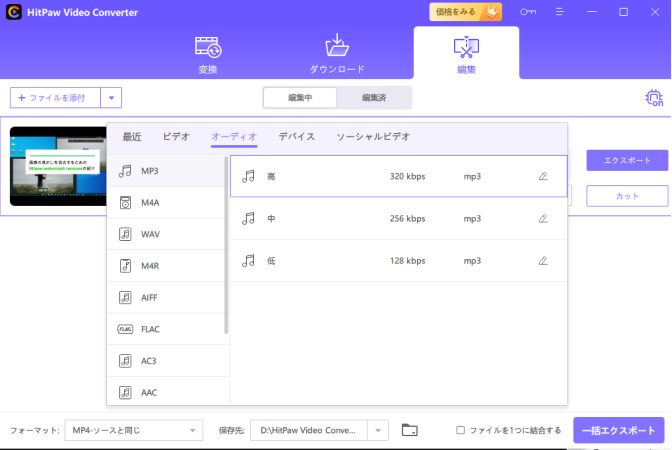The height and width of the screenshot is (450, 672).
Task: Click the ファイルを添付 button
Action: pyautogui.click(x=55, y=98)
